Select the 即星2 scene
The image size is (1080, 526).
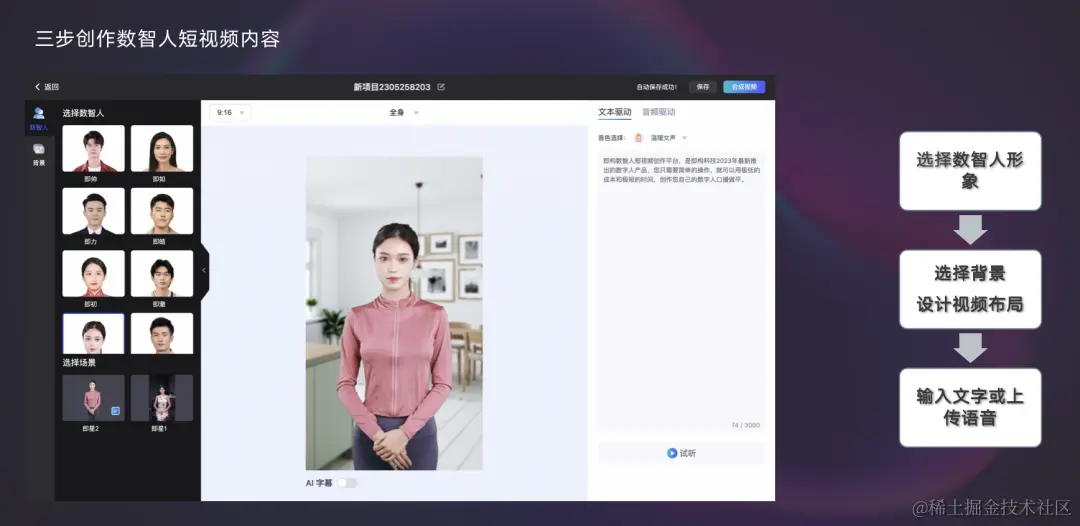click(x=93, y=398)
